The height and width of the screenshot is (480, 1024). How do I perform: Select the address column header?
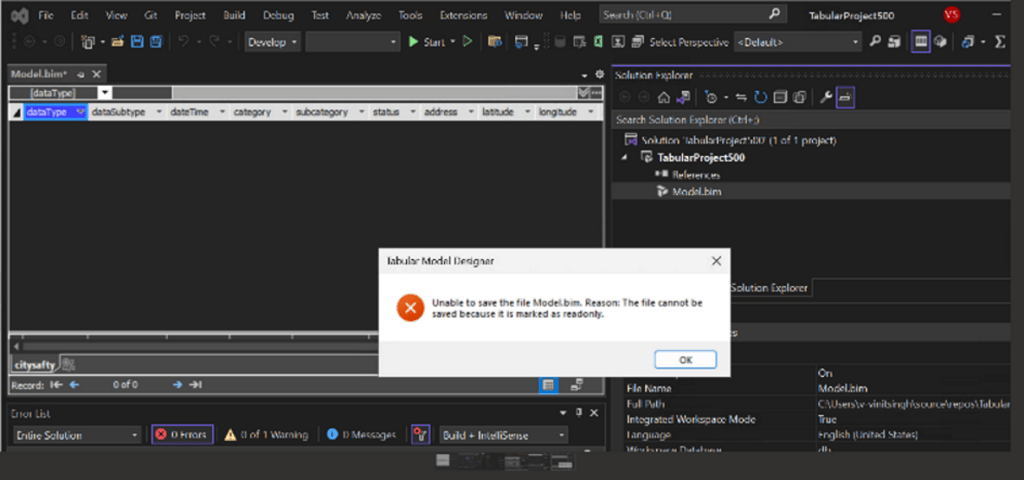tap(441, 112)
